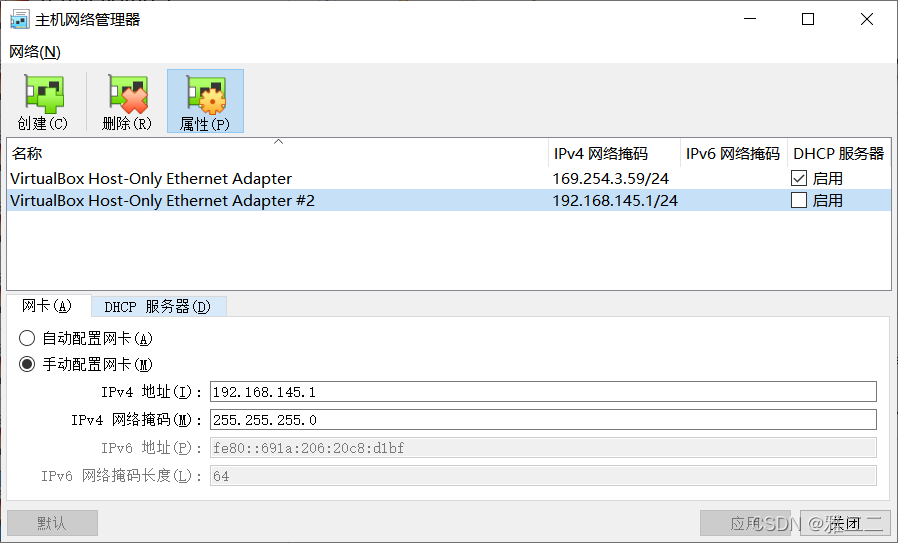Minimize the Host Network Manager window
Image resolution: width=898 pixels, height=543 pixels.
tap(750, 19)
